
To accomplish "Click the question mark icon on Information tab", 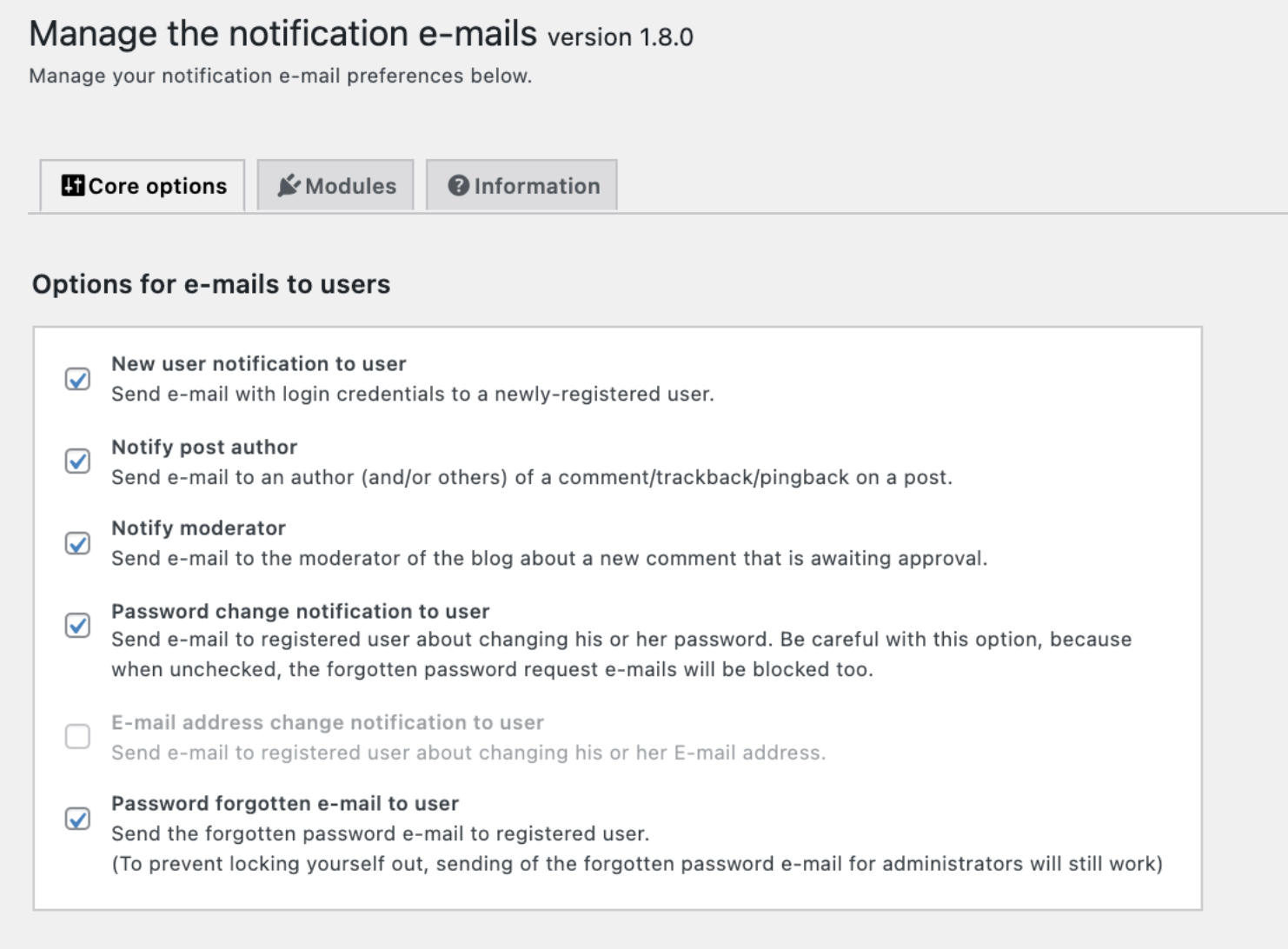I will [458, 185].
